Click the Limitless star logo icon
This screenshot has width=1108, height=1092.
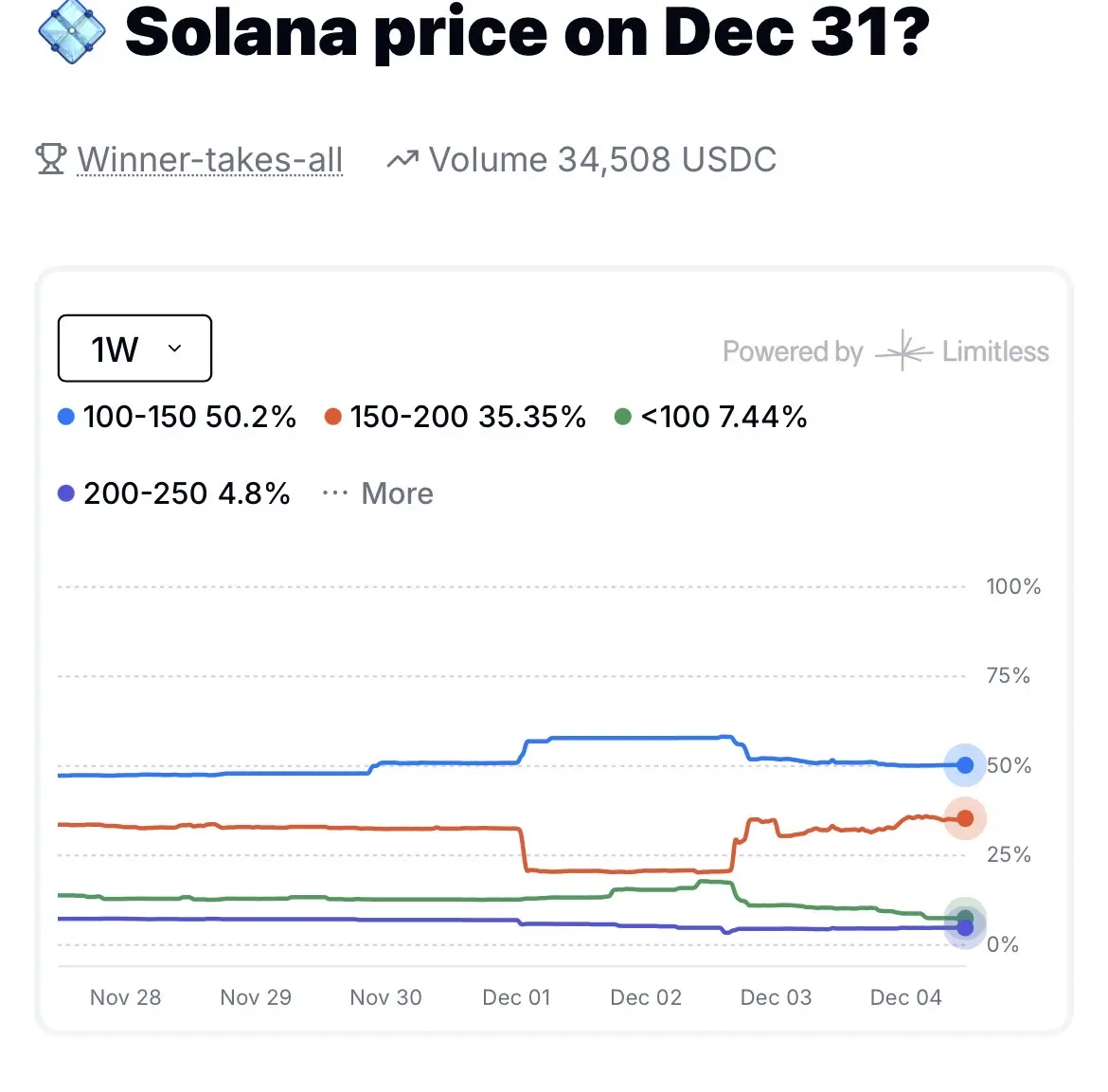pos(903,351)
